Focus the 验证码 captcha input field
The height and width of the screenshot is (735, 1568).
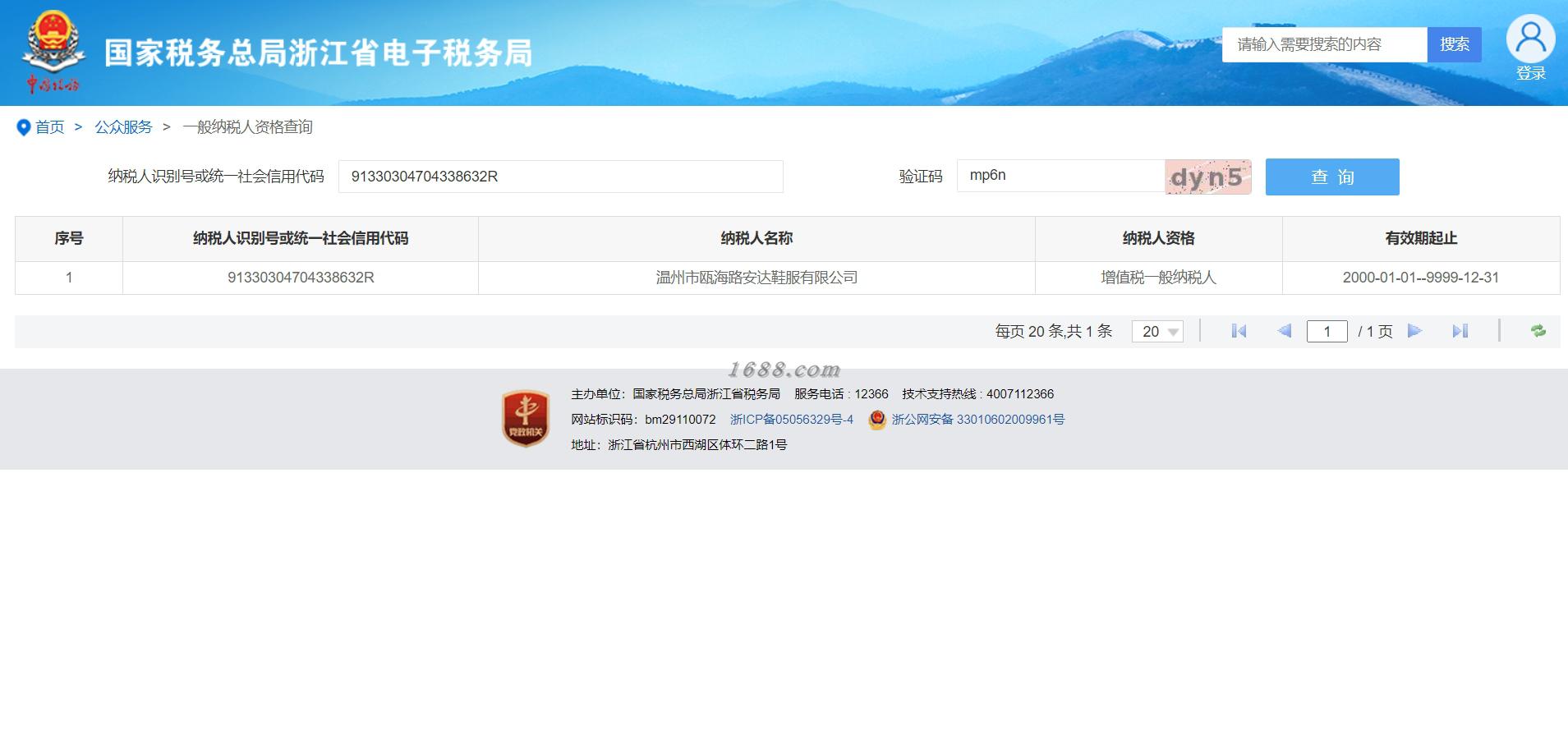pos(1060,176)
